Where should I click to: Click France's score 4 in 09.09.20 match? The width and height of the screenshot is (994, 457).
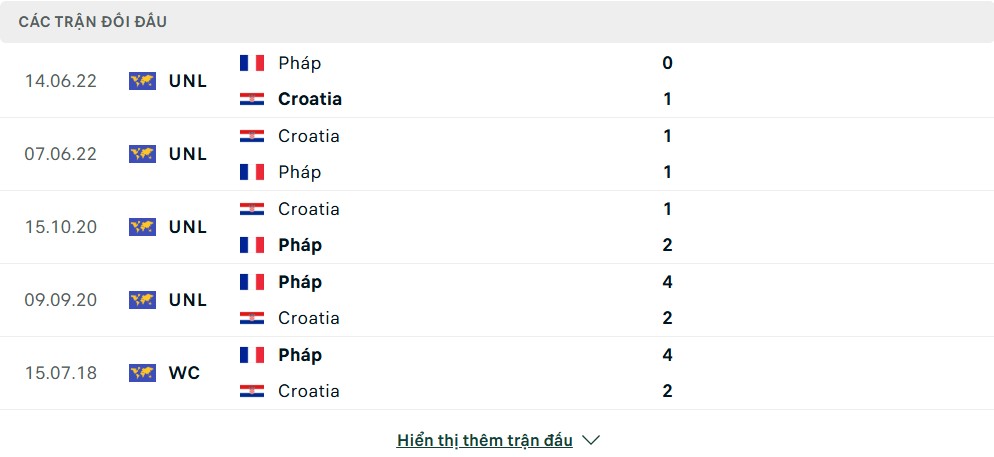(667, 281)
